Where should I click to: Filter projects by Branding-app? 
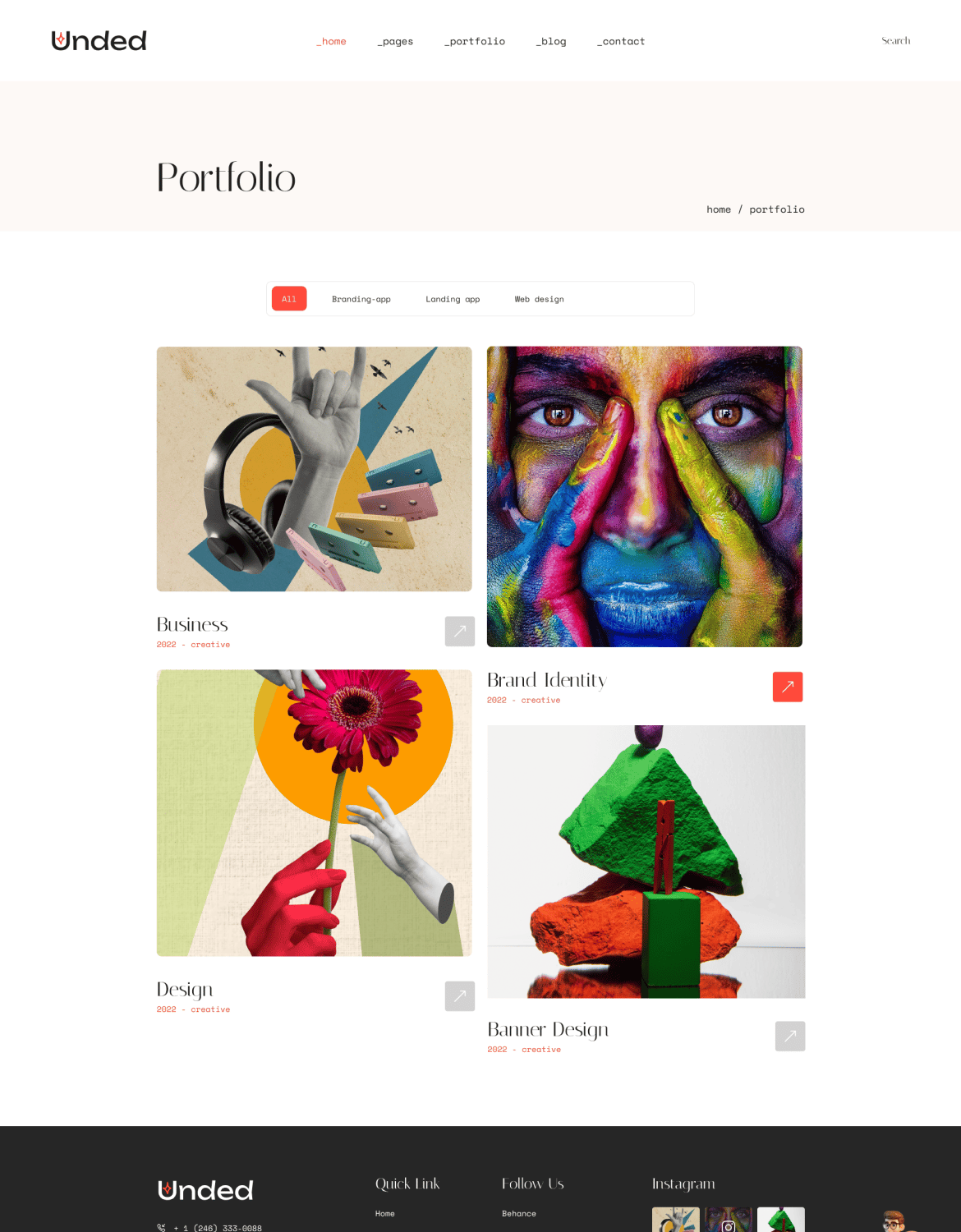361,299
